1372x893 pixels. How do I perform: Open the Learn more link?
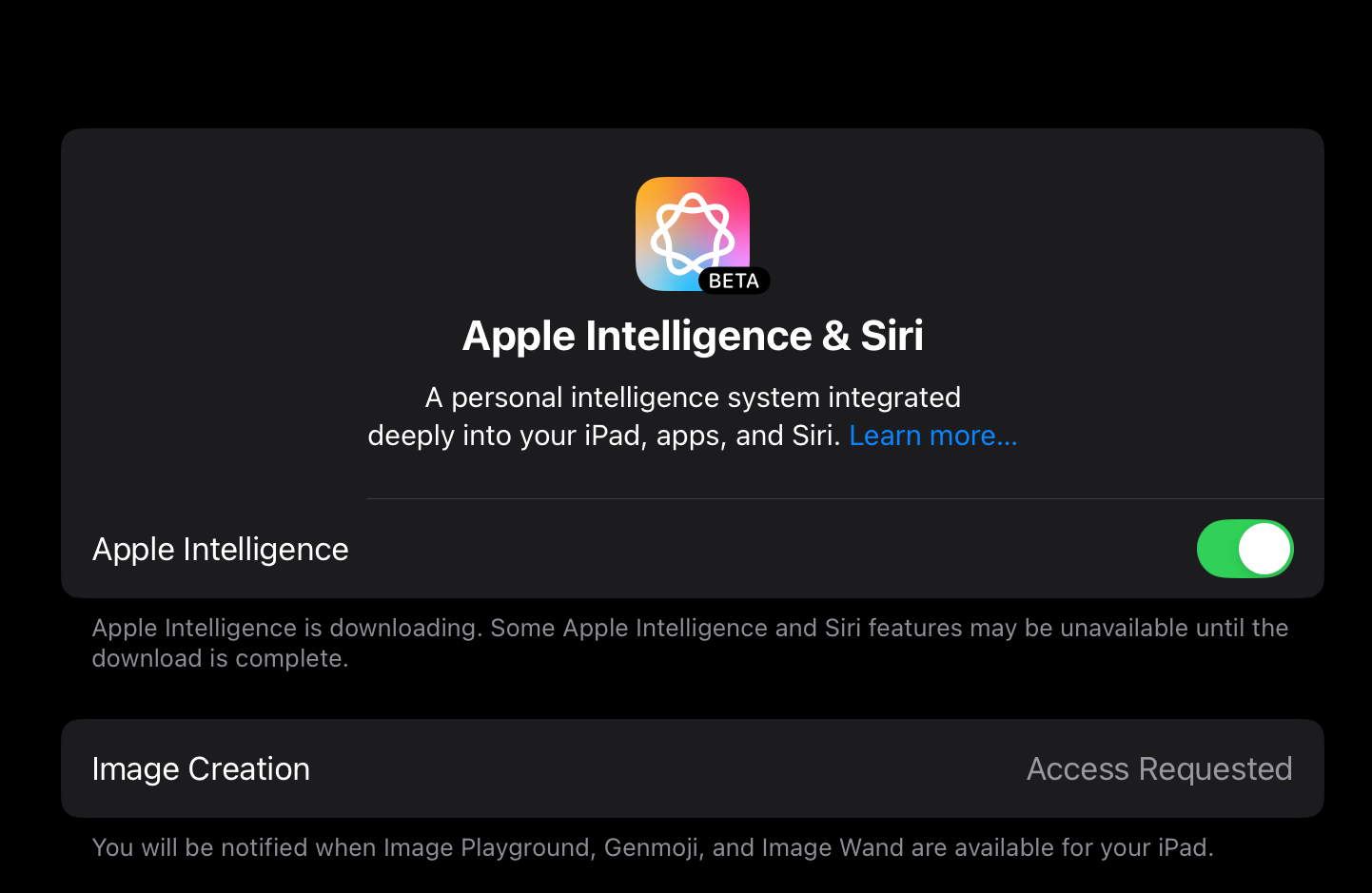tap(932, 436)
